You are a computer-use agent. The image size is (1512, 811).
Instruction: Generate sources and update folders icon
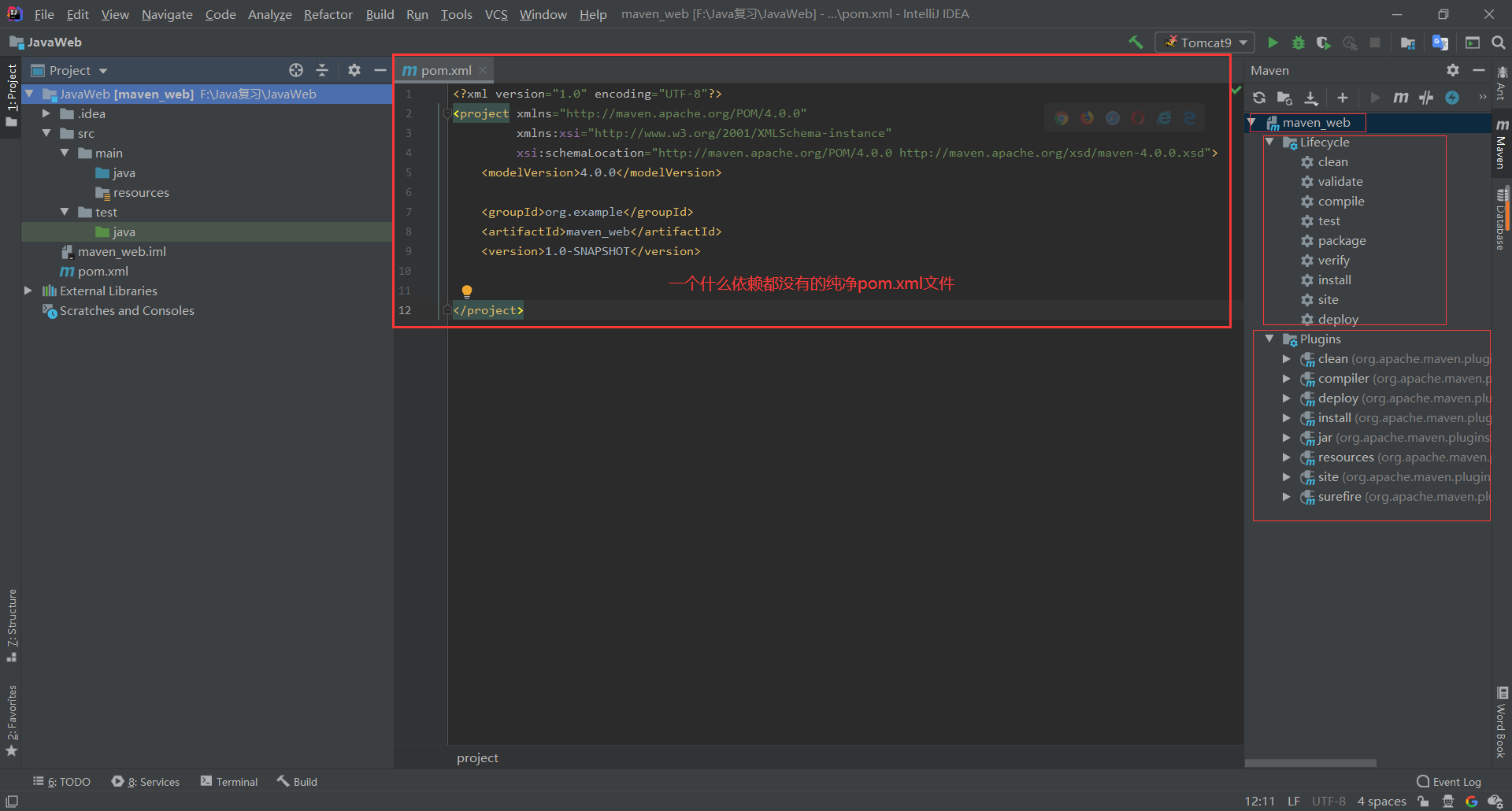pos(1284,98)
